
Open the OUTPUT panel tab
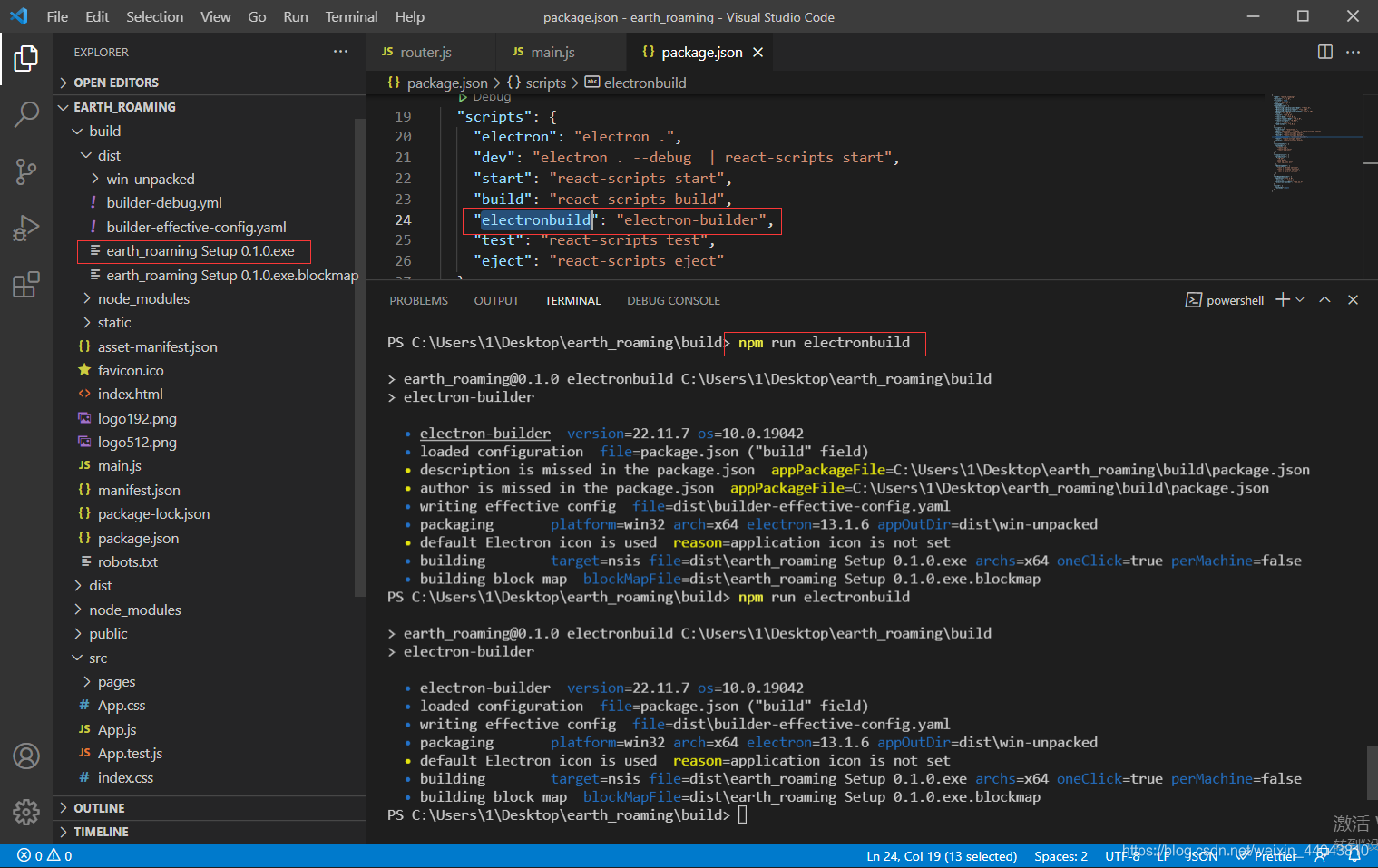click(496, 300)
